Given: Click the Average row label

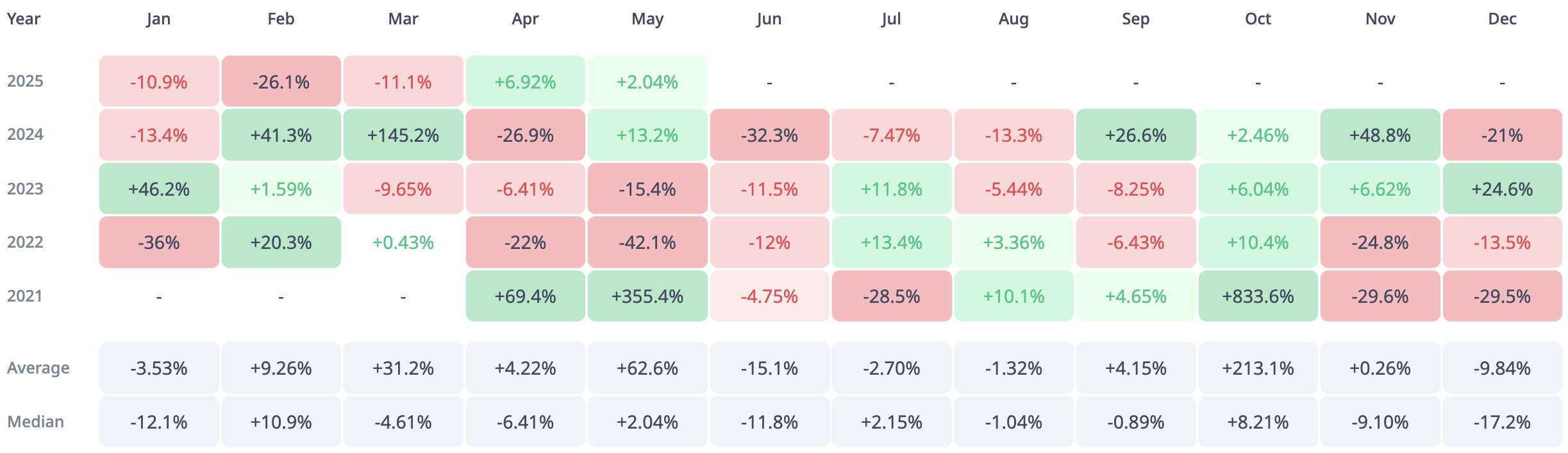Looking at the screenshot, I should 38,368.
